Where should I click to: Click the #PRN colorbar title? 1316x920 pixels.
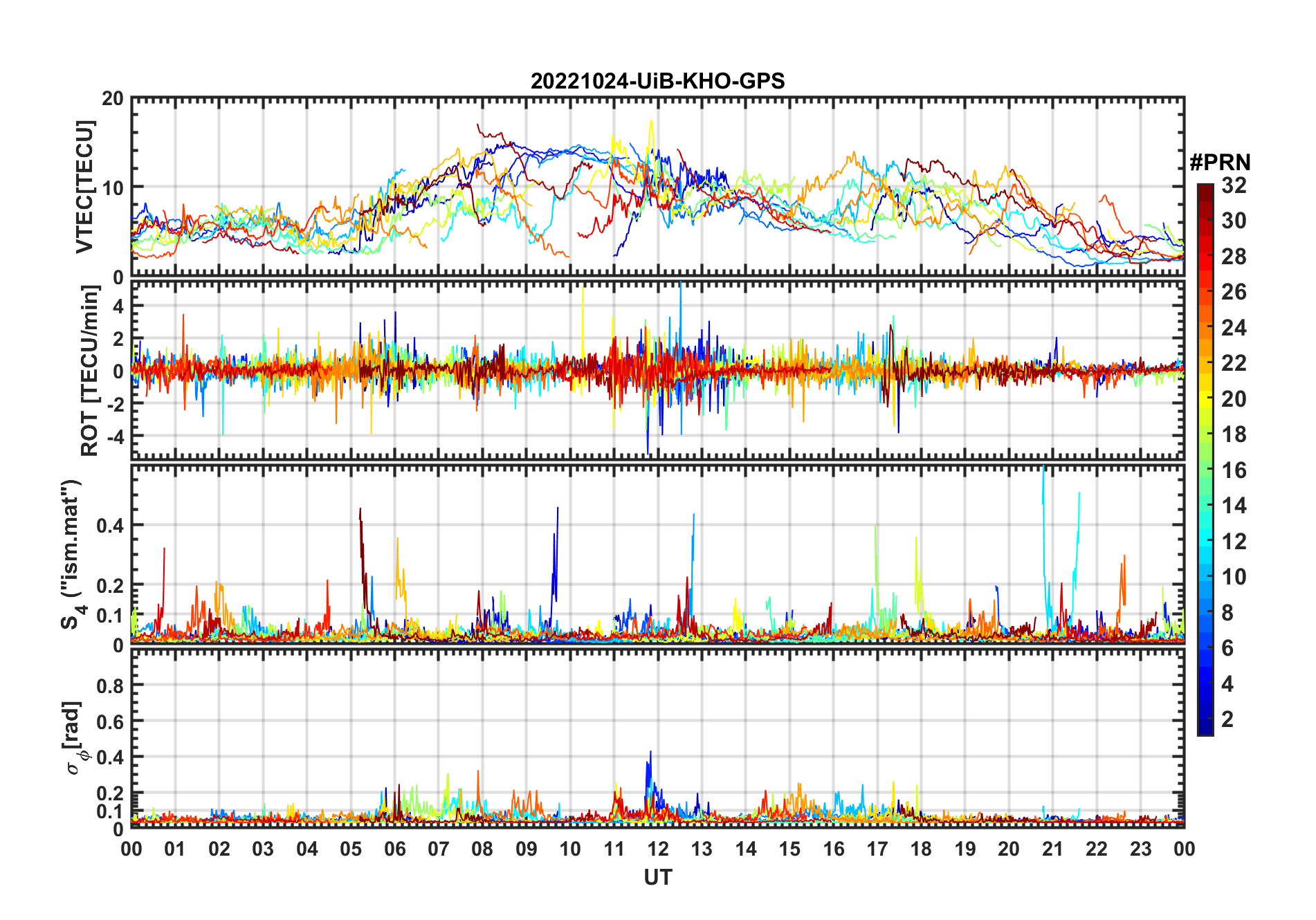(1220, 162)
